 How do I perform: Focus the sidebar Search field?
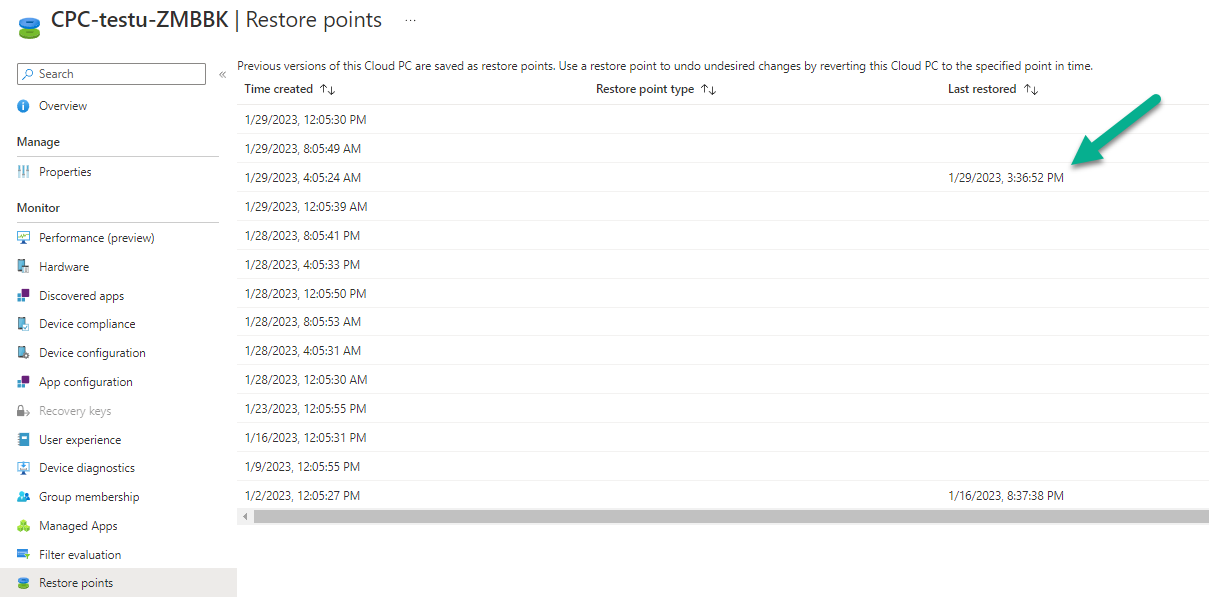pos(111,74)
